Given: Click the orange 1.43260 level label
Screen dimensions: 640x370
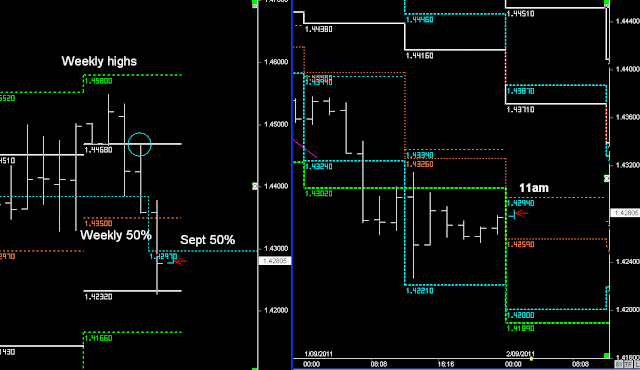Looking at the screenshot, I should 419,164.
